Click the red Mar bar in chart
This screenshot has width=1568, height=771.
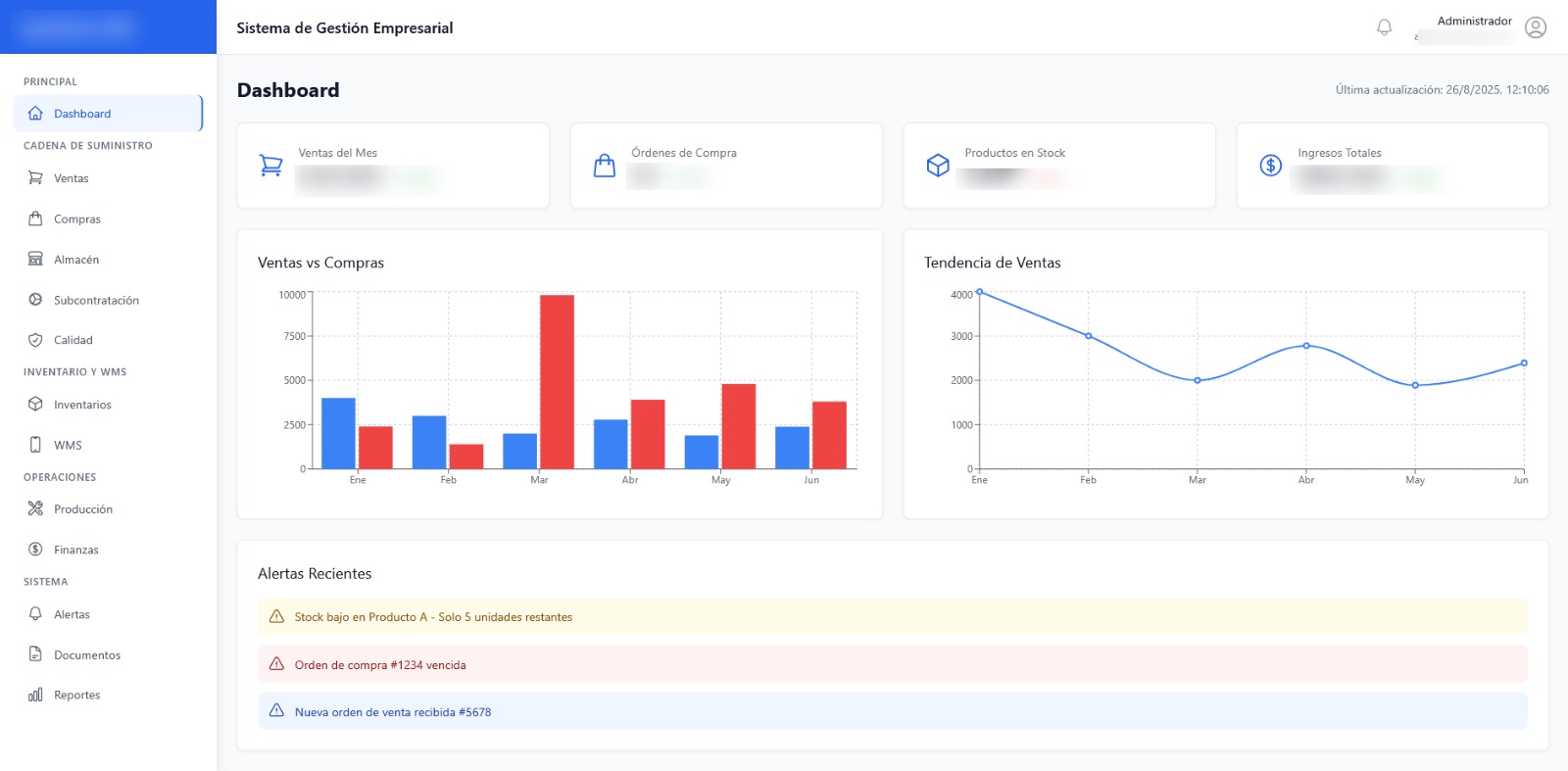point(557,382)
